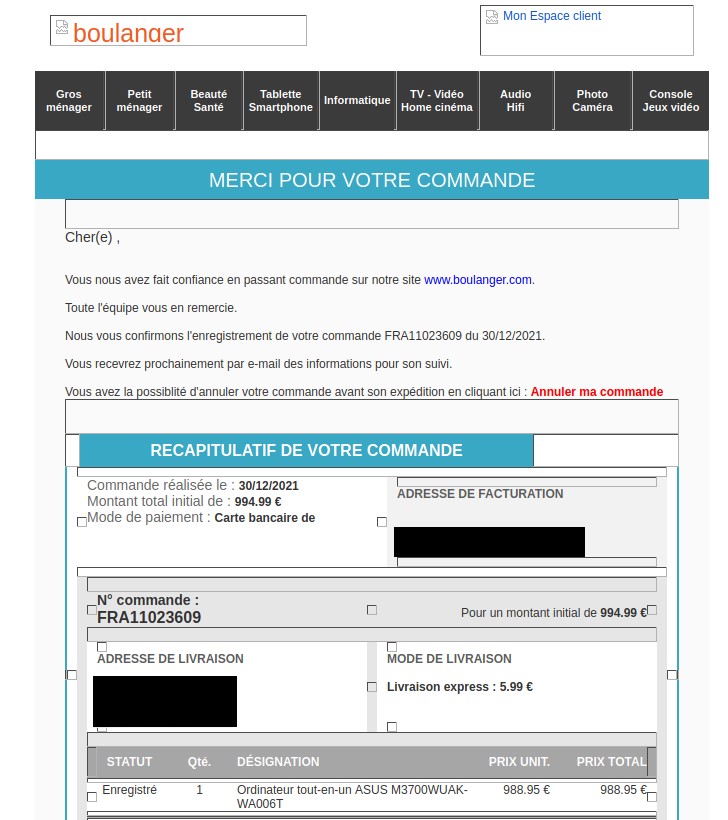Image resolution: width=728 pixels, height=820 pixels.
Task: Go to Tablette Smartphone section
Action: pyautogui.click(x=281, y=100)
